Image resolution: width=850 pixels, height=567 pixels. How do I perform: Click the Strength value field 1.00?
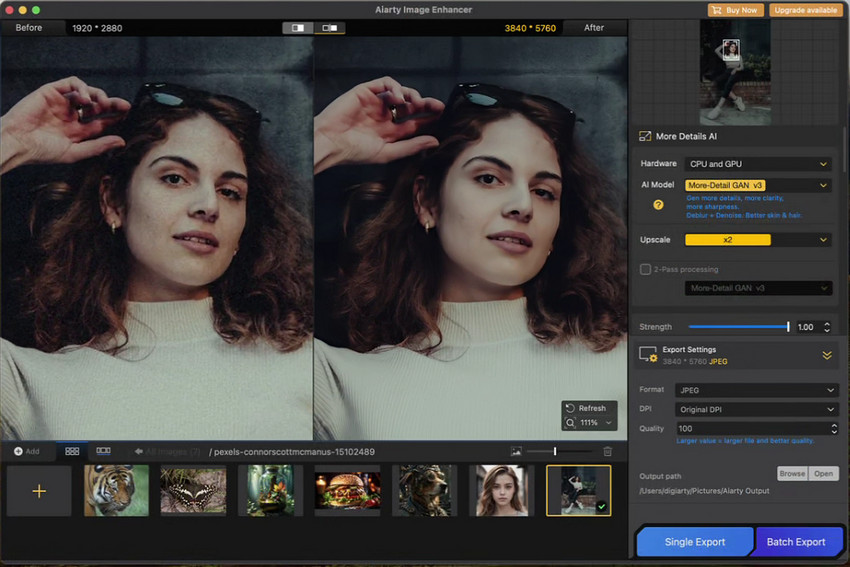pyautogui.click(x=806, y=327)
